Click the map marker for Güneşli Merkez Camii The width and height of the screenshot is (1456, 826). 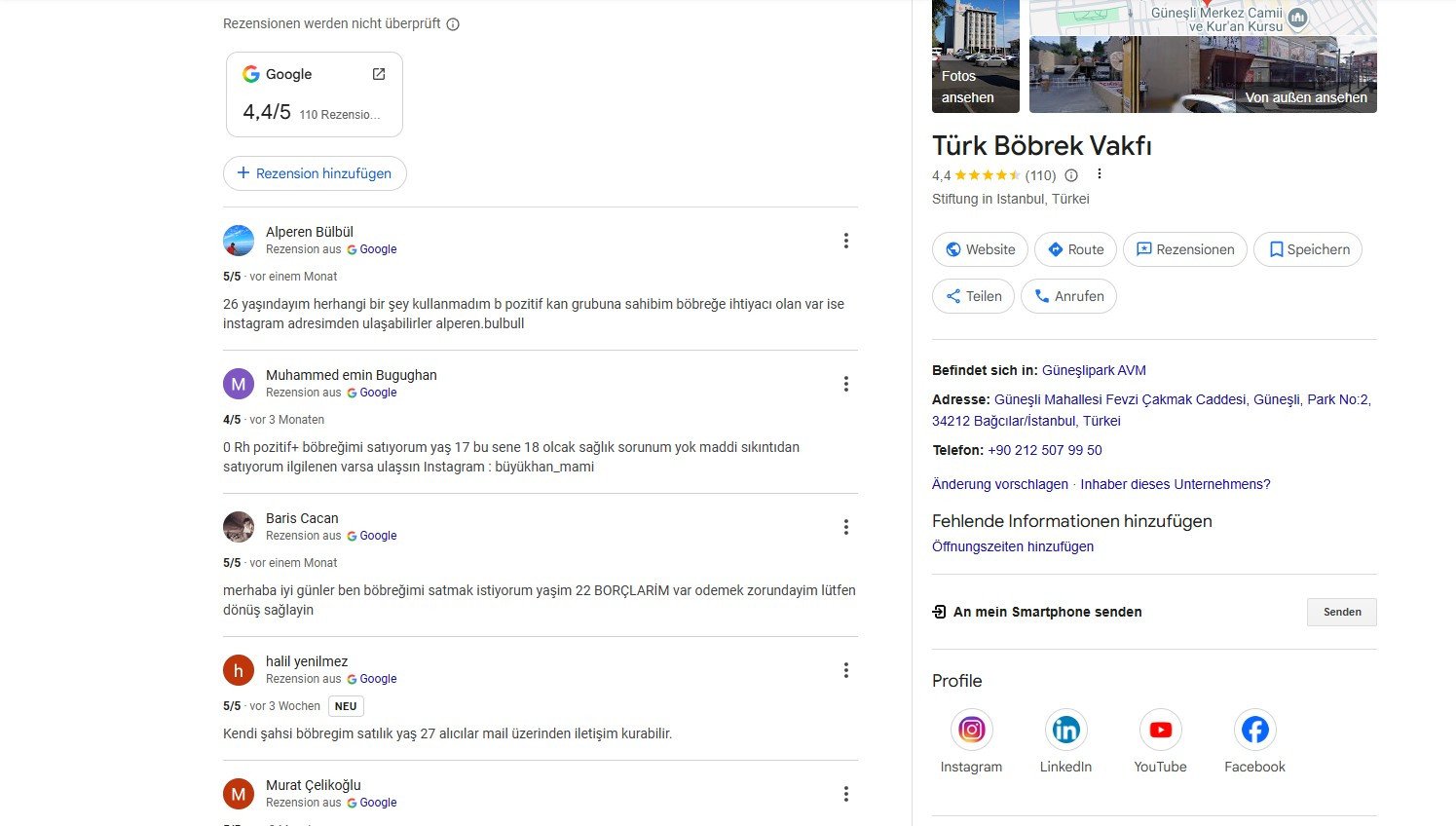[1297, 18]
